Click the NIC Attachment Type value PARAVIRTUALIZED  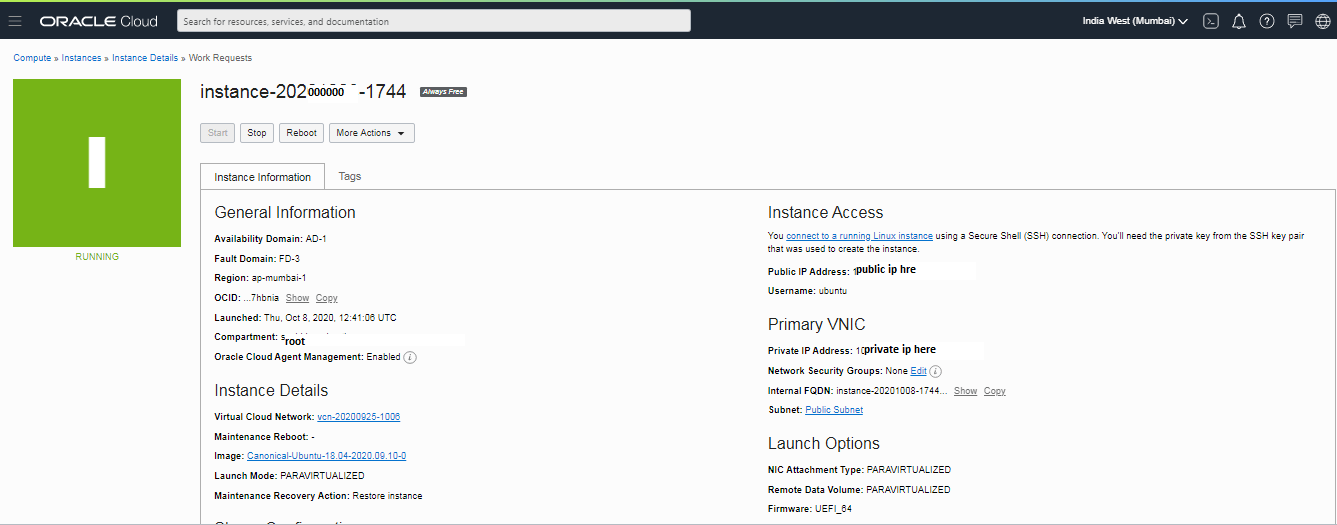[x=908, y=470]
